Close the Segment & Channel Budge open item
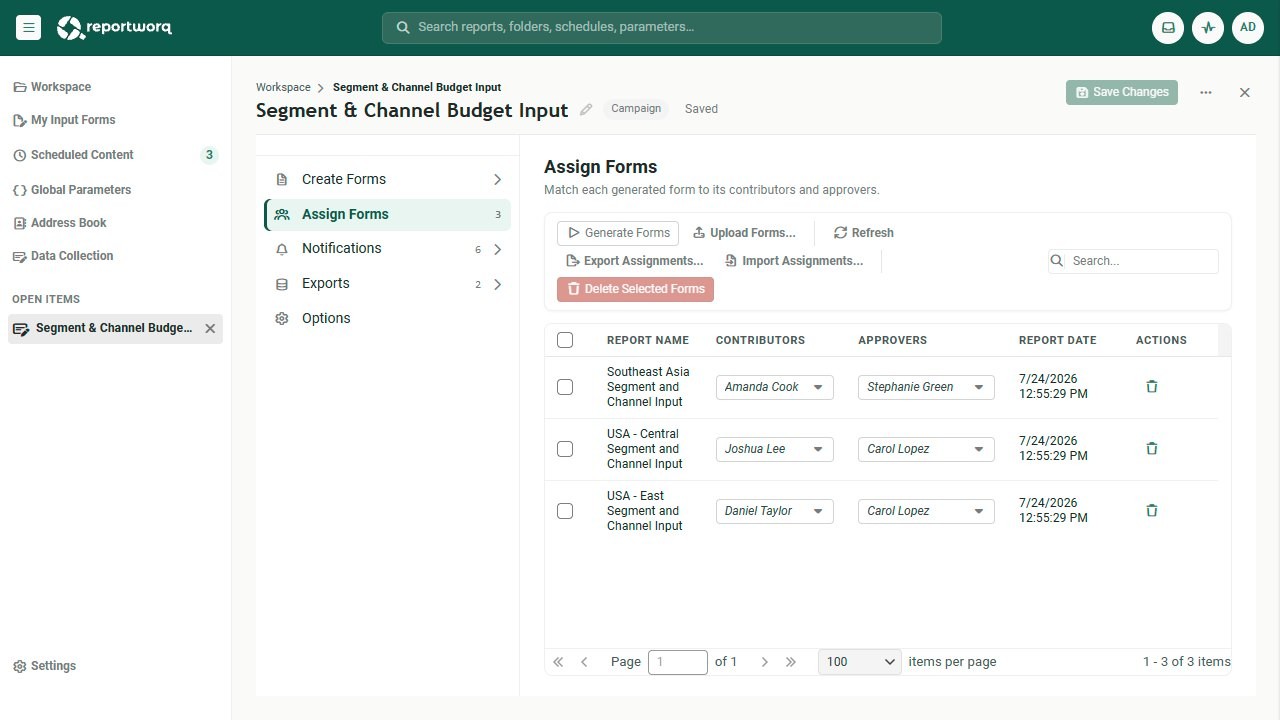Screen dimensions: 1280x720 coord(210,328)
